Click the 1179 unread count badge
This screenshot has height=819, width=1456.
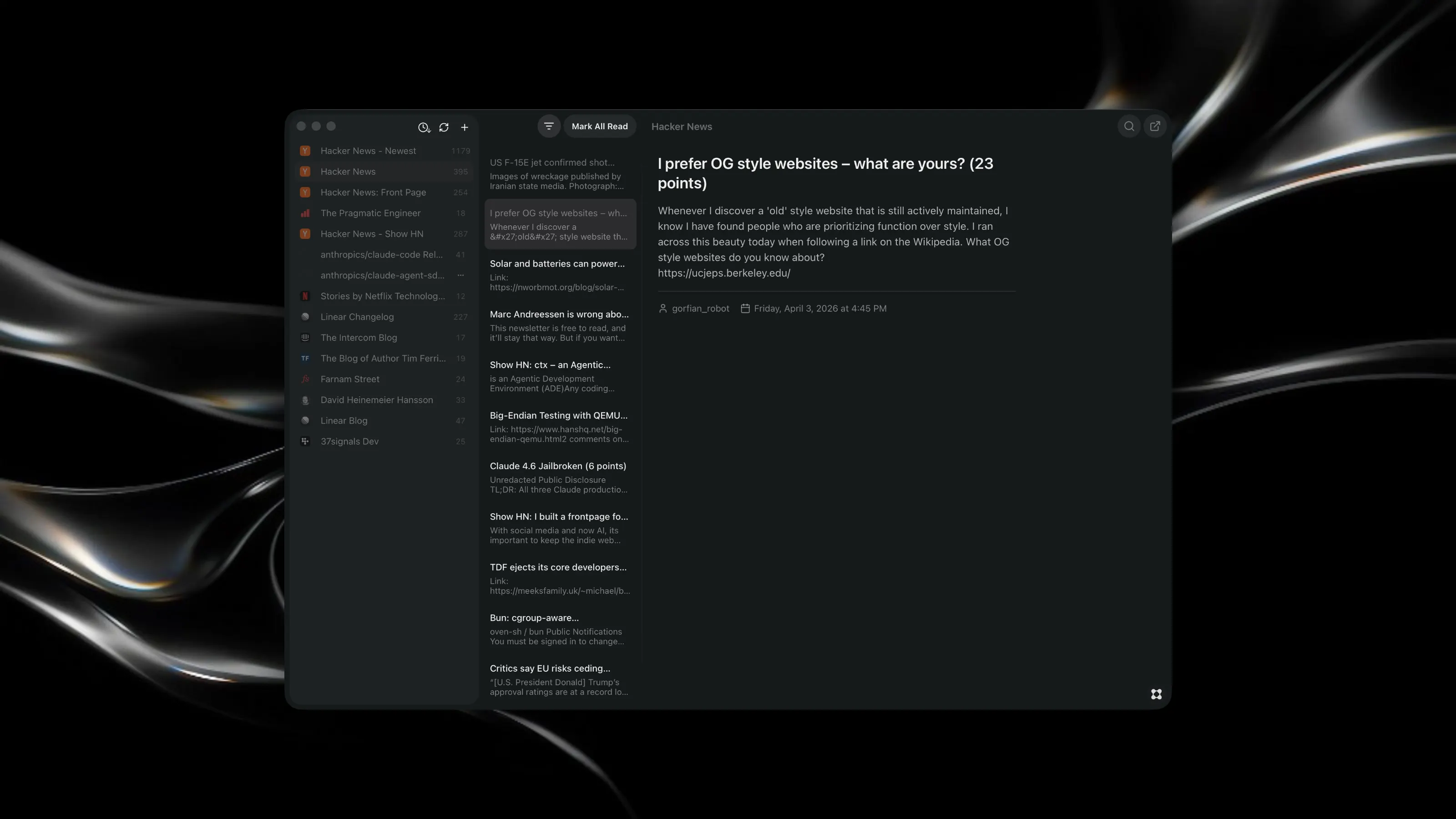460,151
